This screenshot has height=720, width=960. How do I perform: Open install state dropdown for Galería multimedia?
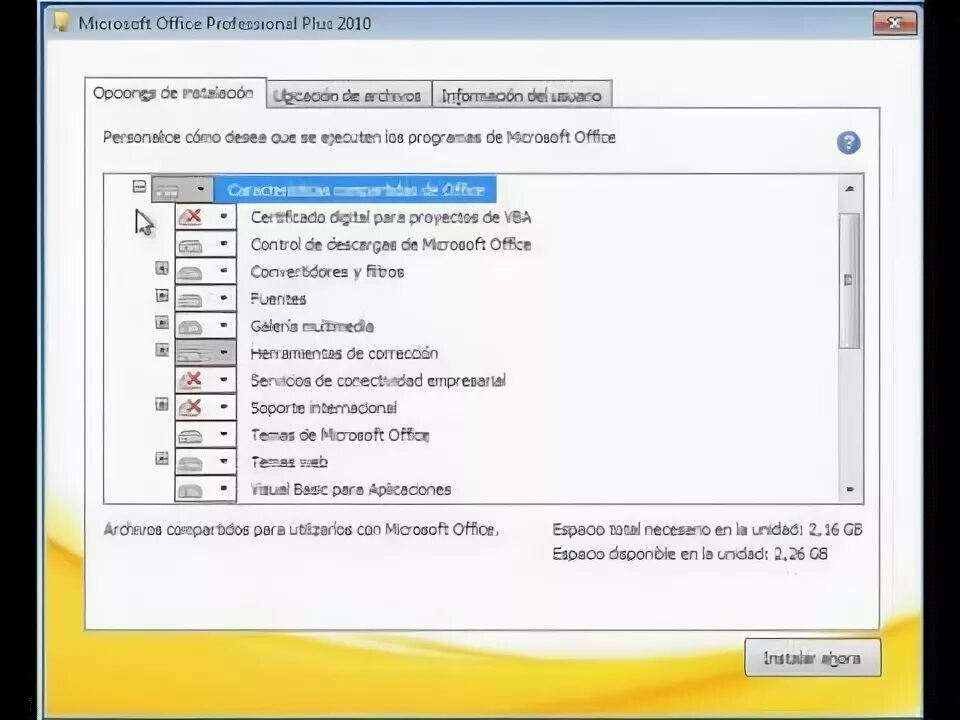206,326
